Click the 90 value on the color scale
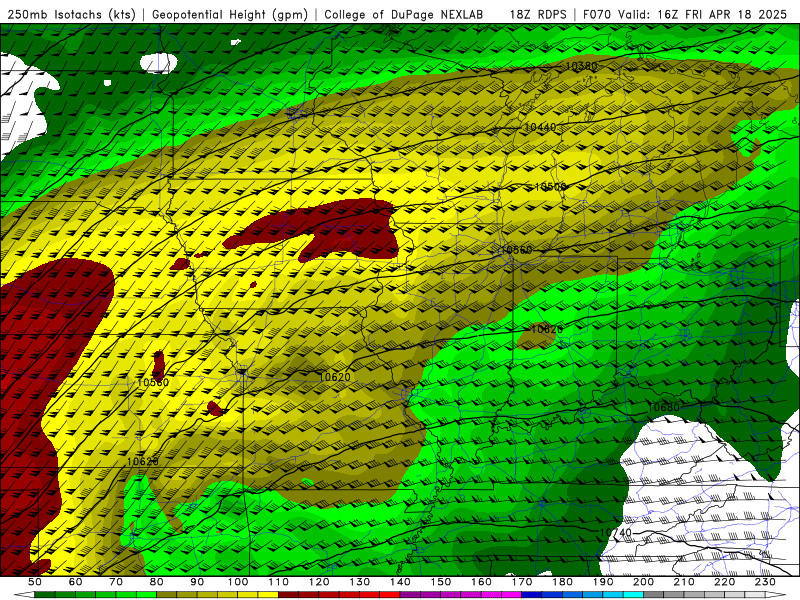 [197, 582]
